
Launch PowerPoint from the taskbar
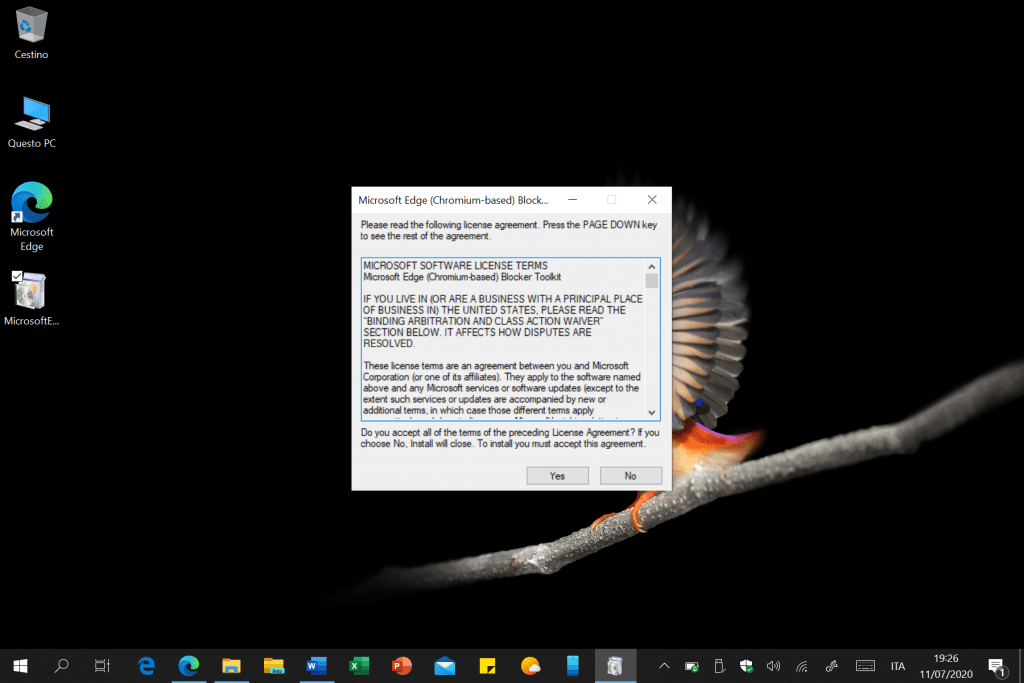402,665
